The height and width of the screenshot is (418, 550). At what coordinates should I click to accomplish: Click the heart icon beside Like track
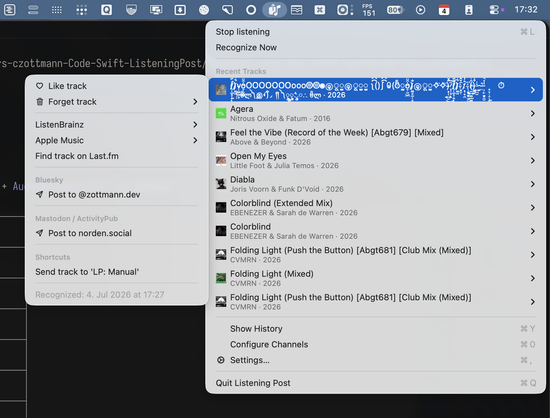tap(40, 86)
